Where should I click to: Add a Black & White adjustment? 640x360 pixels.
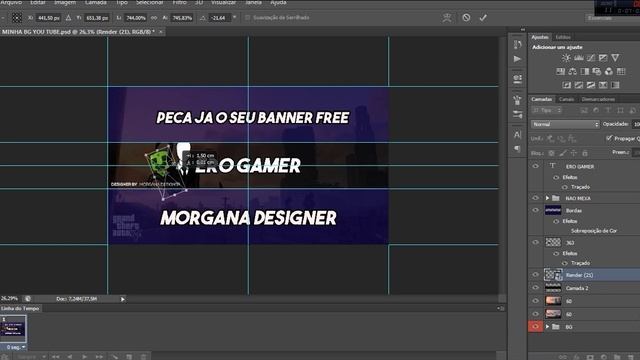(x=585, y=71)
